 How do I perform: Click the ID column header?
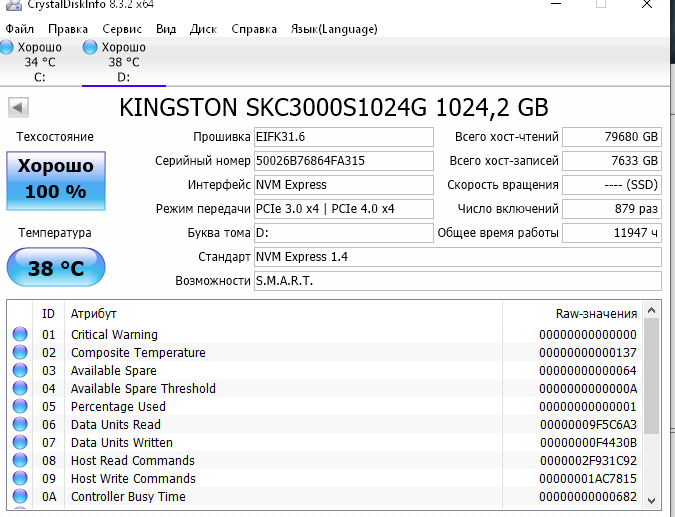48,314
